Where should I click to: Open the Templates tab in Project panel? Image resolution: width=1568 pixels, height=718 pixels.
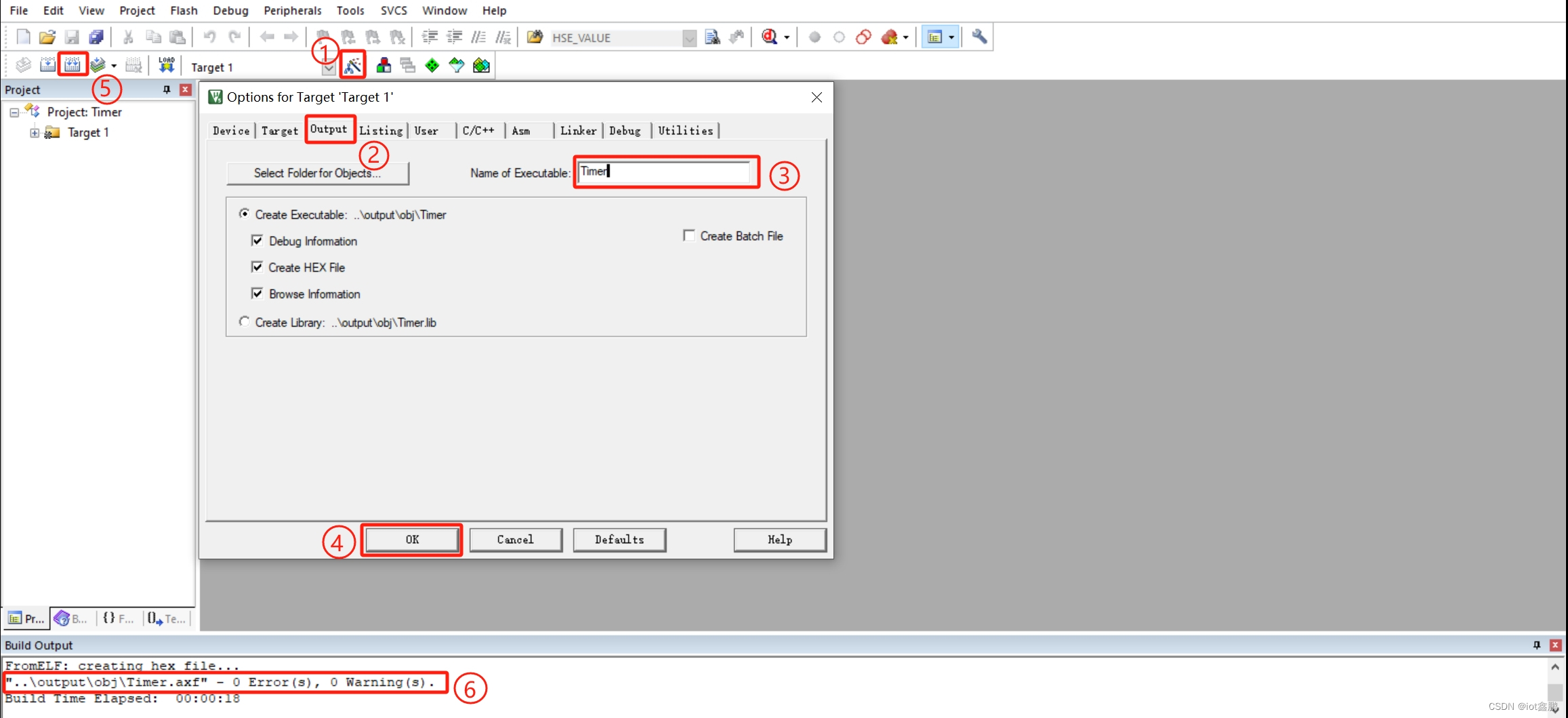[167, 618]
